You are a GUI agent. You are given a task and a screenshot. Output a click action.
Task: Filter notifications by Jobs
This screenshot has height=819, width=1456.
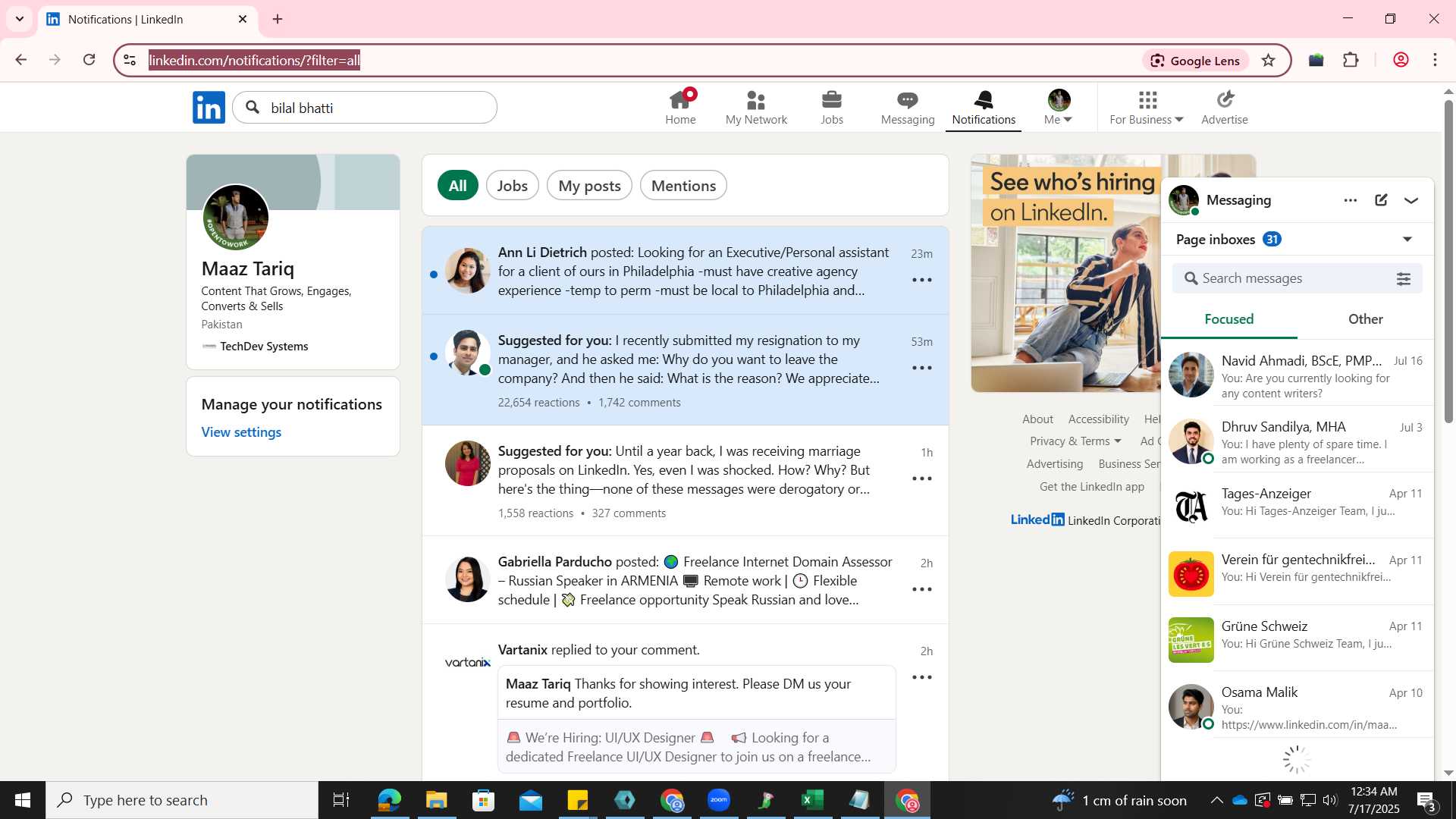click(513, 186)
